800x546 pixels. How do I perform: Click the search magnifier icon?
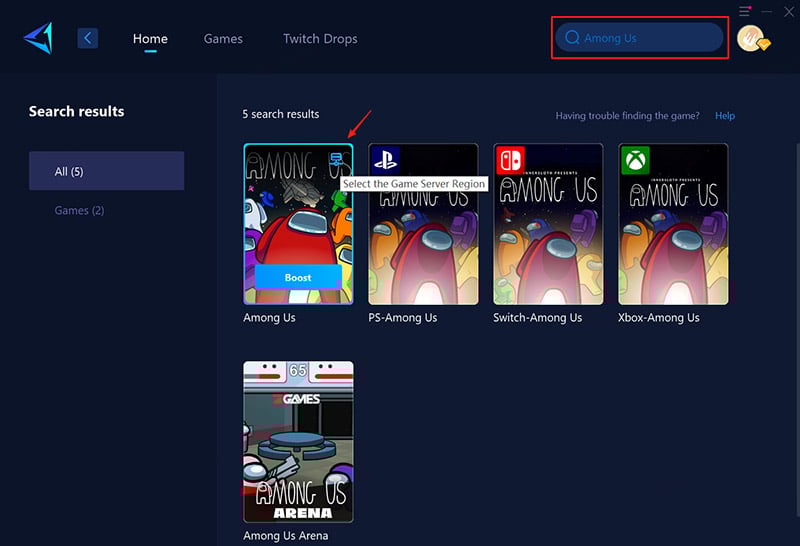tap(572, 38)
